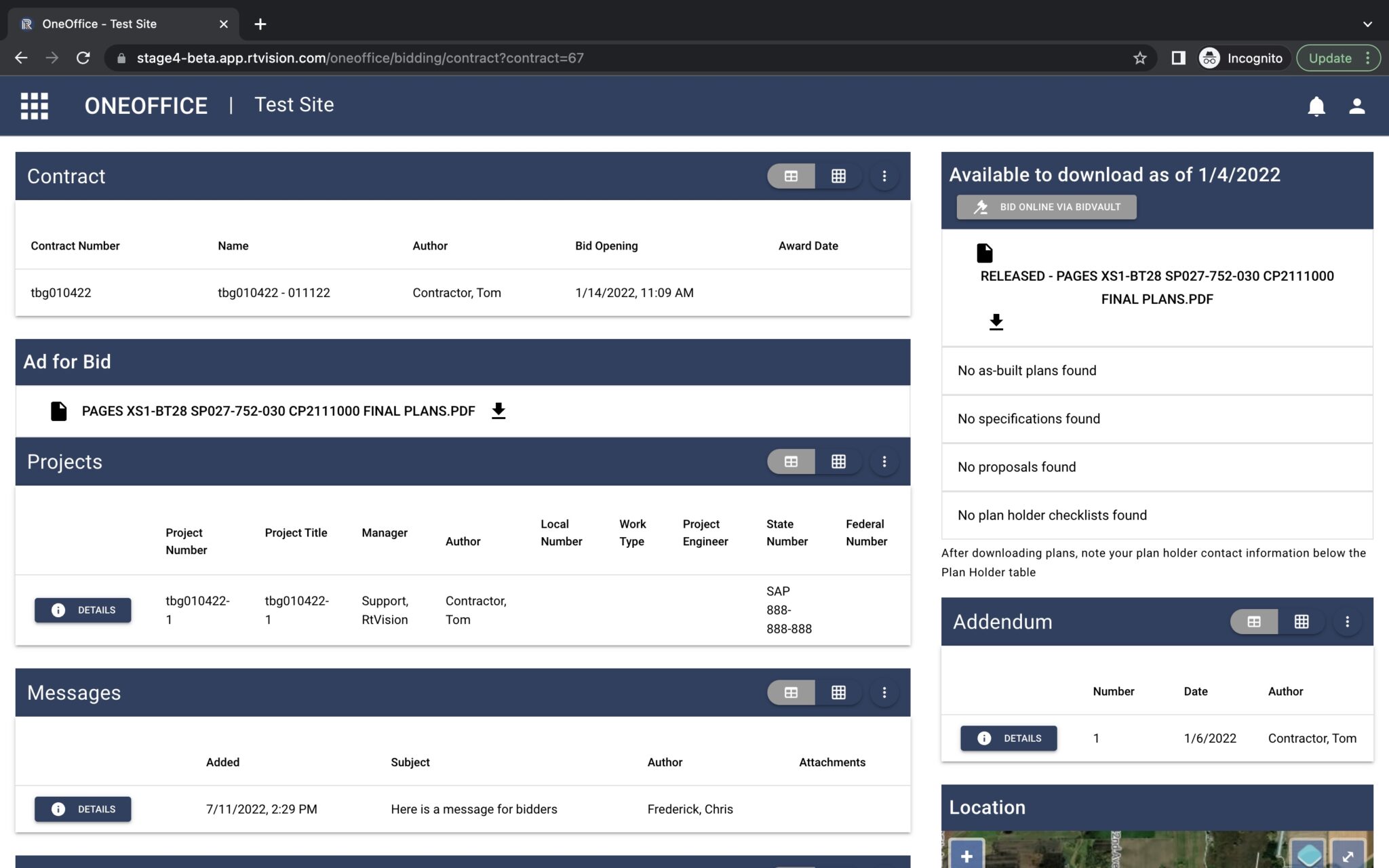Screen dimensions: 1389x868
Task: Zoom in on the Location map
Action: point(966,856)
